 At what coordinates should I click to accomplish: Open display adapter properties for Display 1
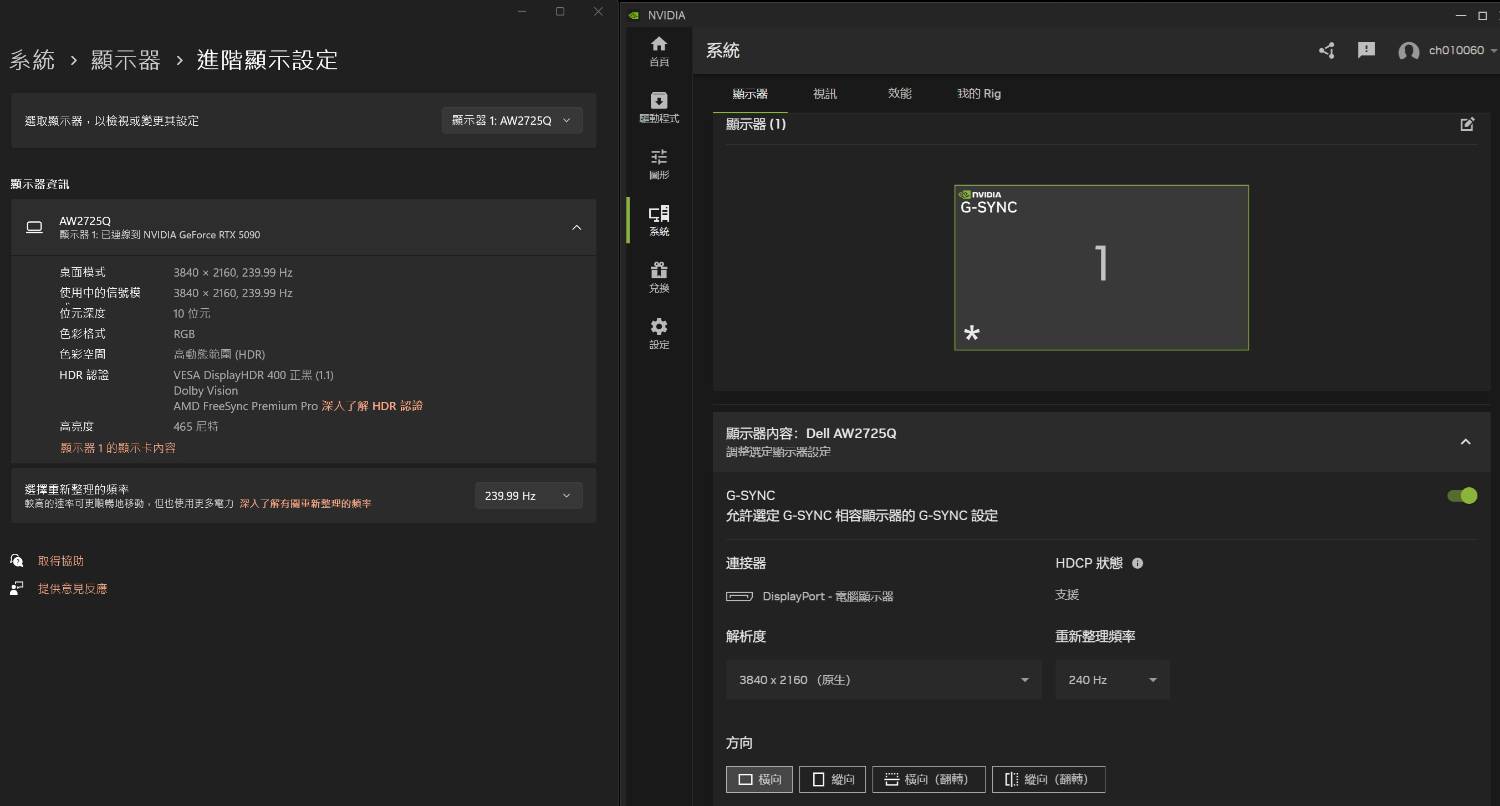pos(118,448)
